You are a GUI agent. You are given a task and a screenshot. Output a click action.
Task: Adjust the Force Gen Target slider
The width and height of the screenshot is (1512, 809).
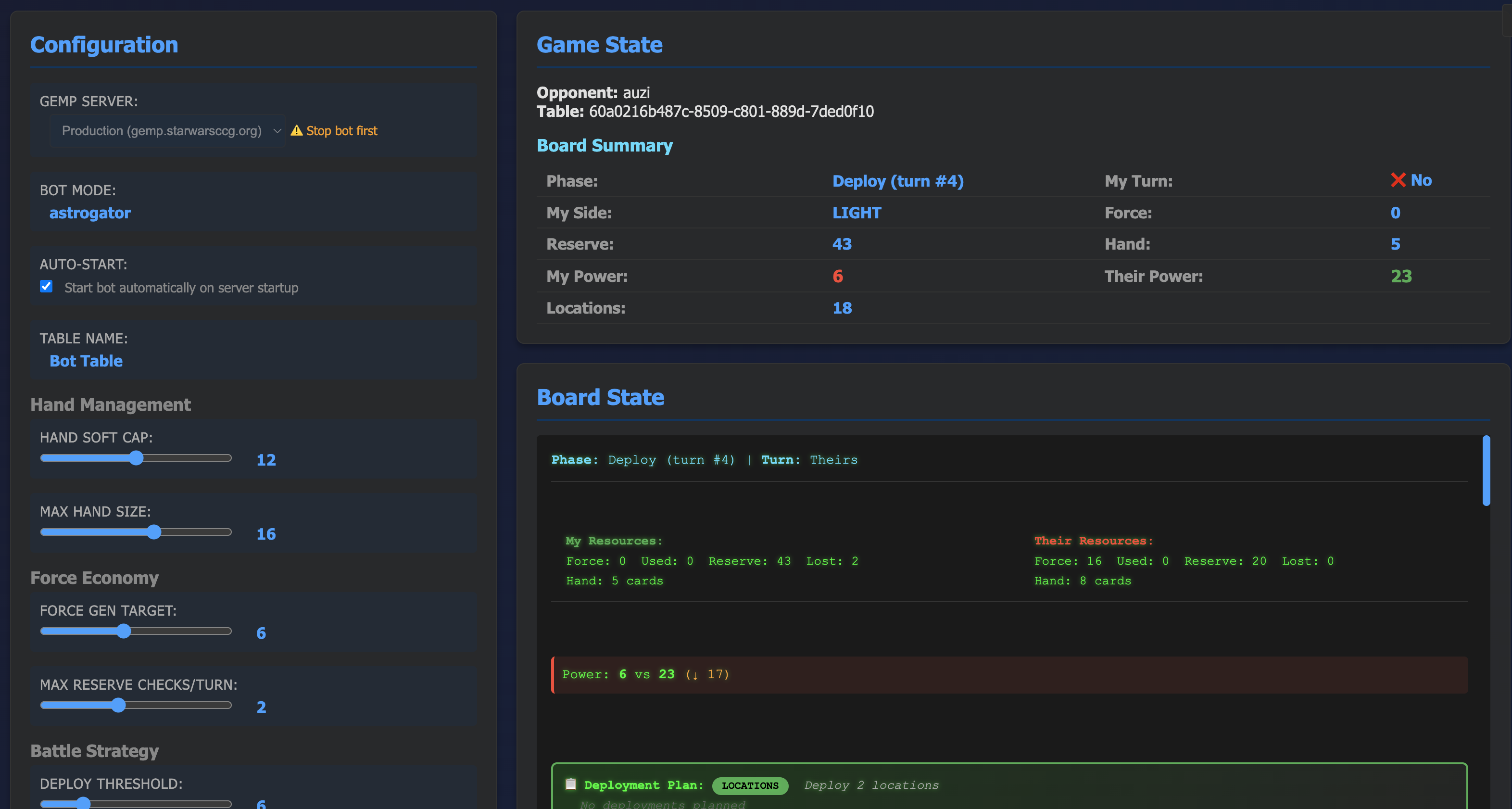[136, 631]
